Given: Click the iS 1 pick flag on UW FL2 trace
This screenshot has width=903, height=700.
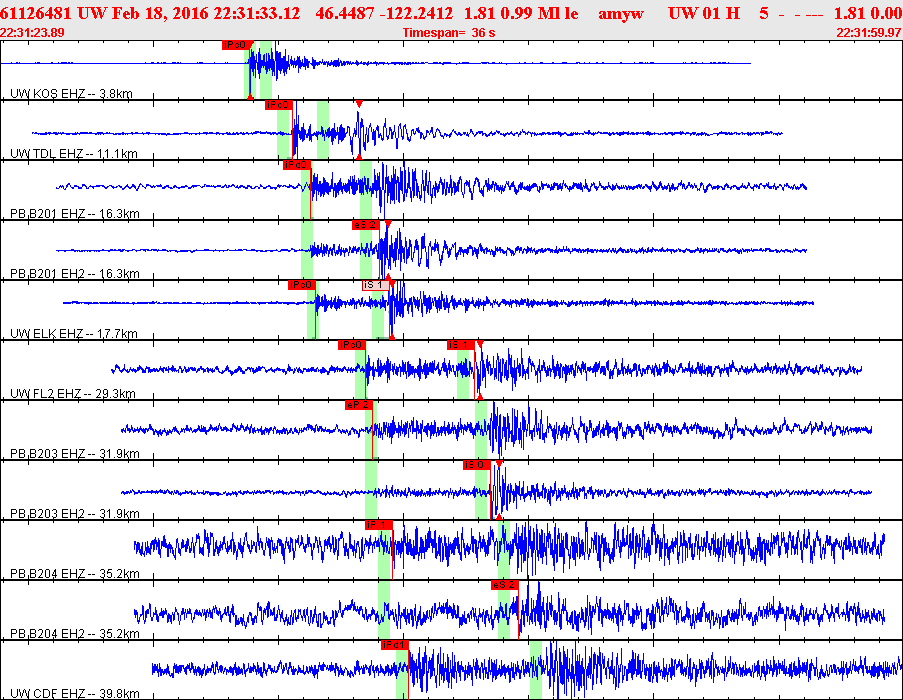Looking at the screenshot, I should pos(461,345).
